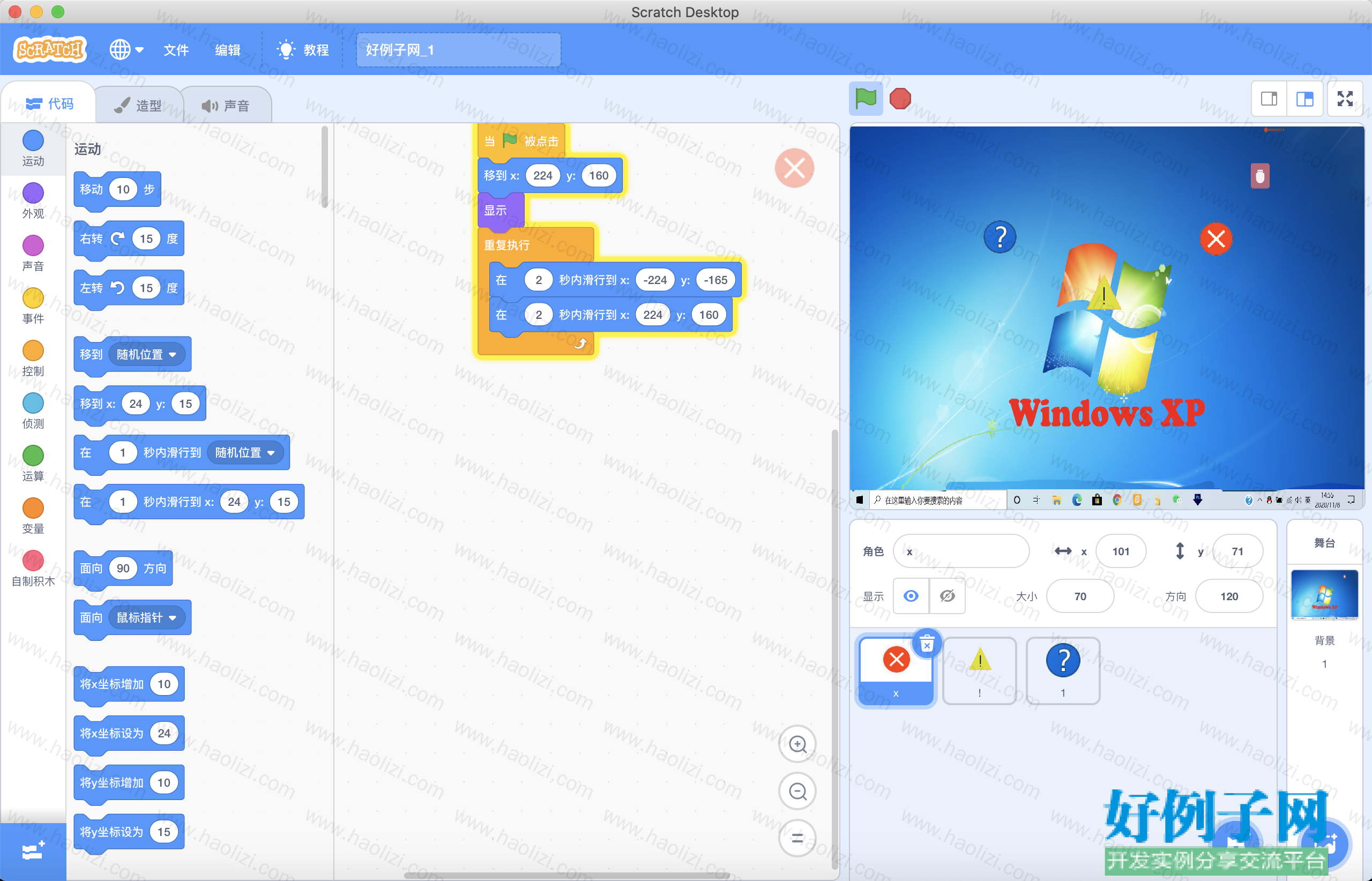Show the sprite using eye icon
Screen dimensions: 1372x881
coord(912,596)
